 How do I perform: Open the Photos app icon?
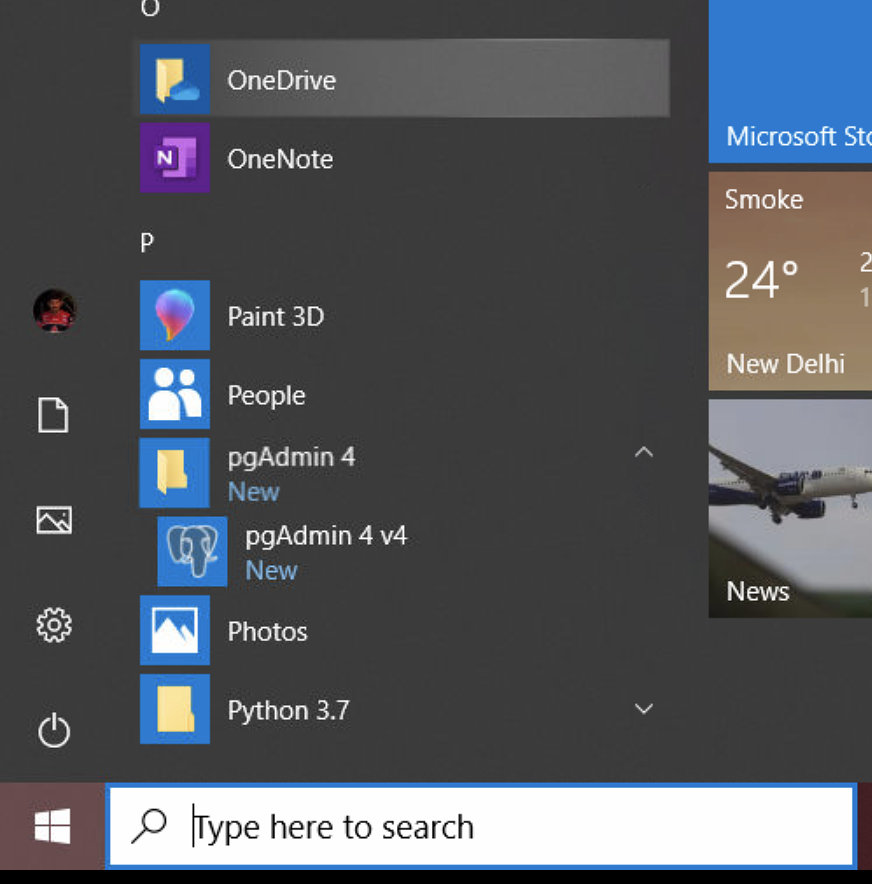pos(174,631)
